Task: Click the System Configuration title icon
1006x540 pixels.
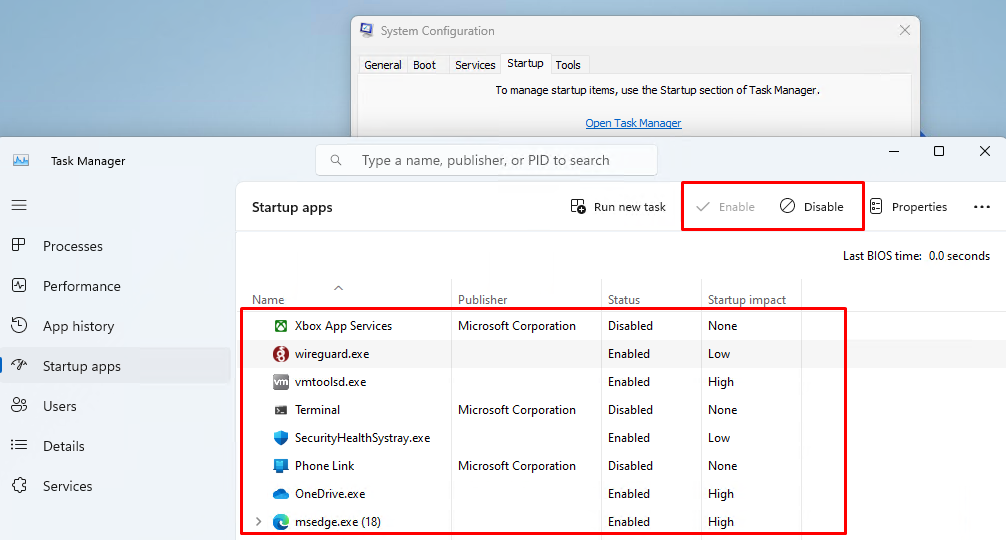Action: 367,30
